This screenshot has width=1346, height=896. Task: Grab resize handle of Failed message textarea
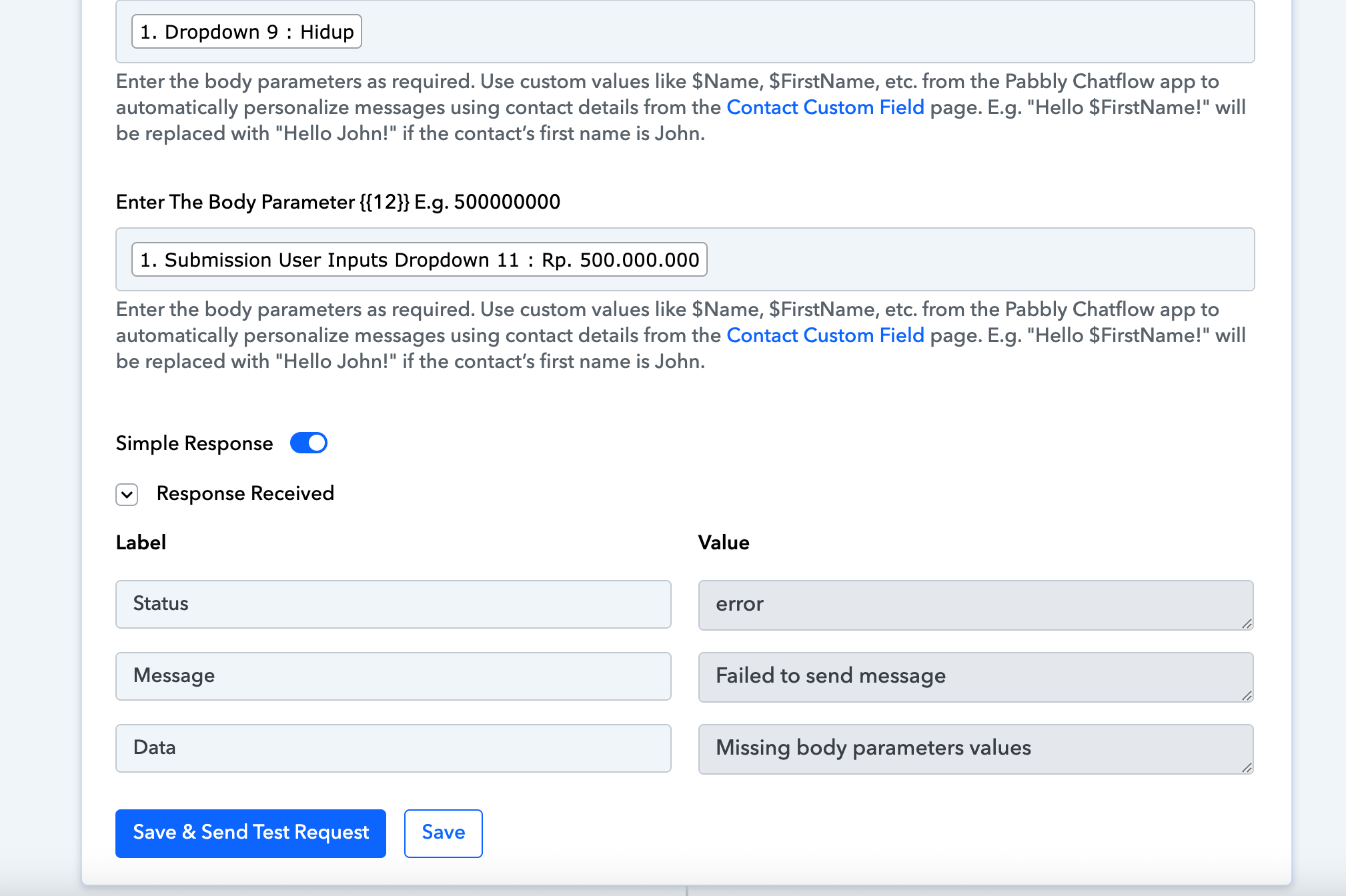1247,696
